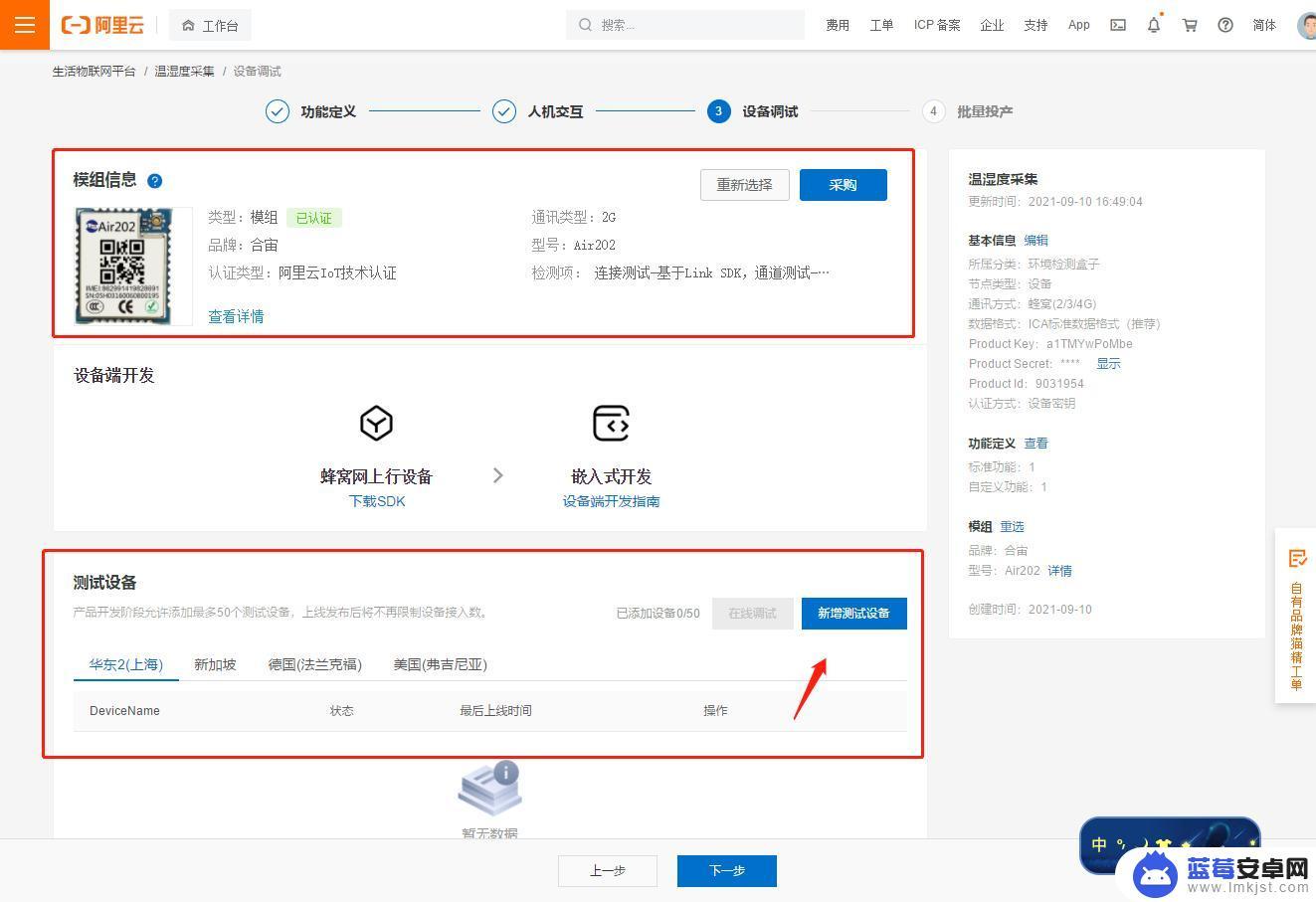The width and height of the screenshot is (1316, 902).
Task: Reveal Product Secret with 显示
Action: 1108,364
